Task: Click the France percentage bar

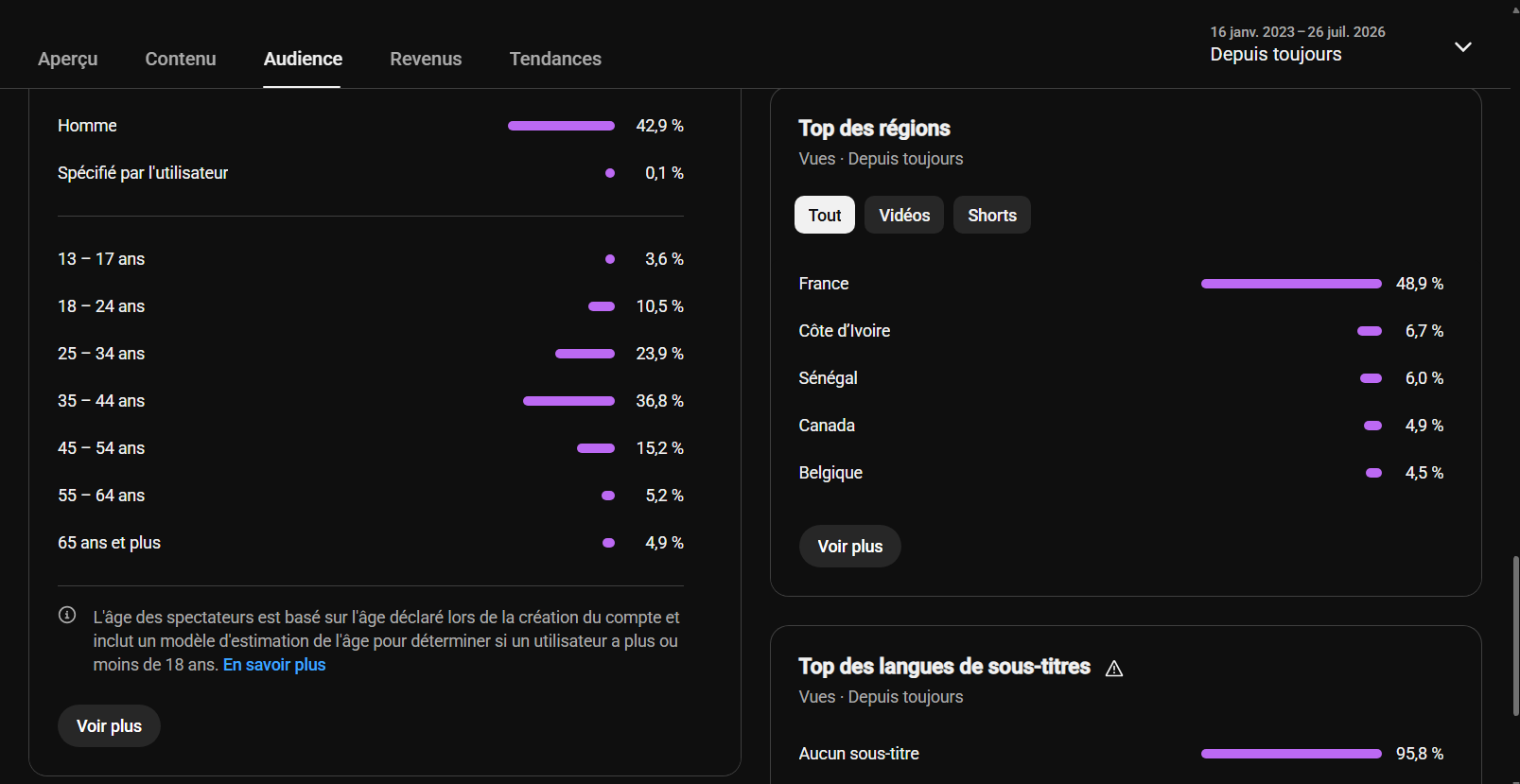Action: click(1291, 284)
